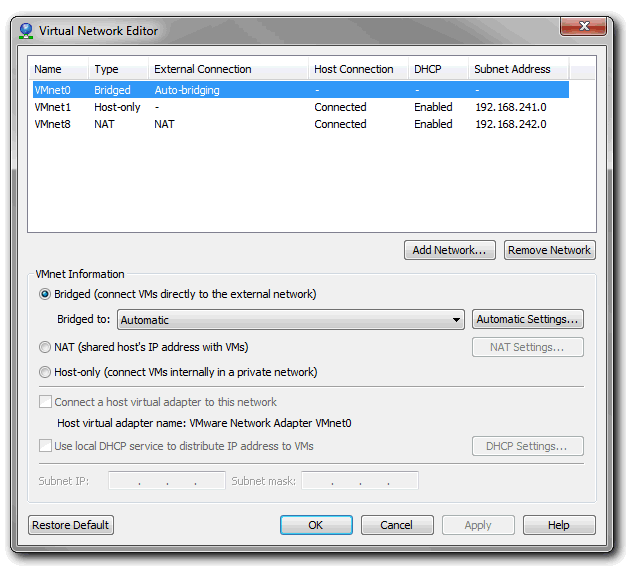Click the NAT Settings button
Image resolution: width=626 pixels, height=569 pixels.
[527, 347]
